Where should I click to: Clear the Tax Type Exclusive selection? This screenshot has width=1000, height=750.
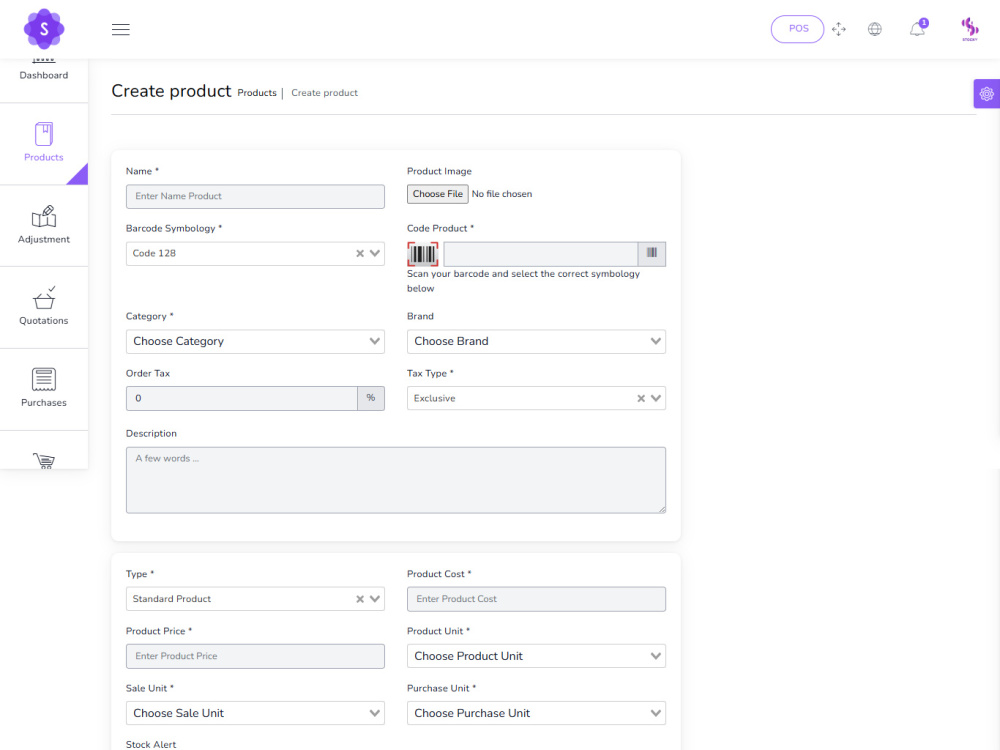[x=641, y=399]
